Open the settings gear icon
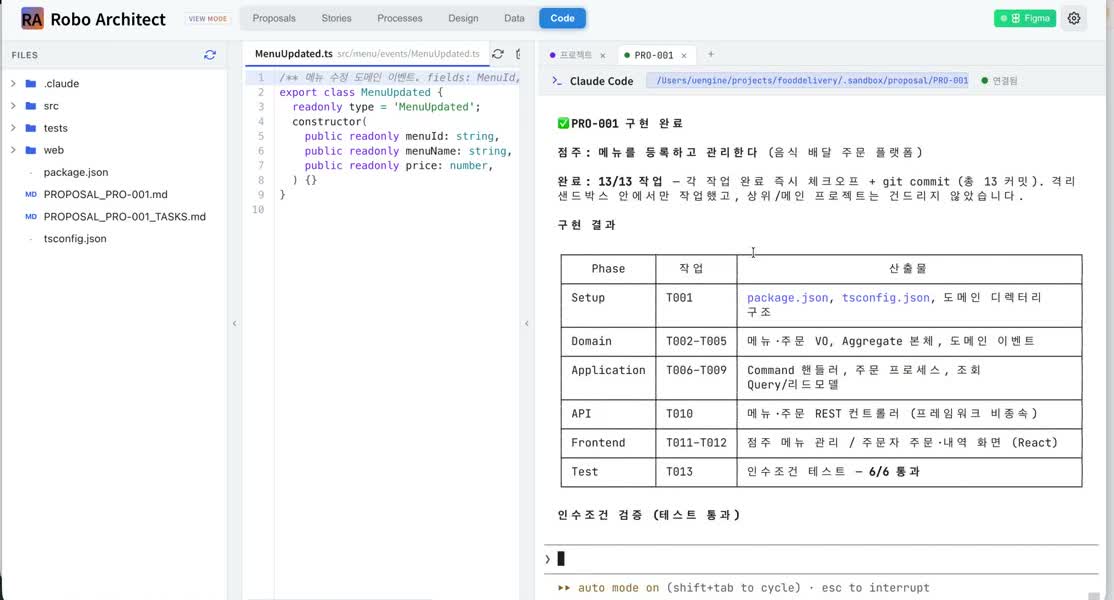 pyautogui.click(x=1074, y=18)
